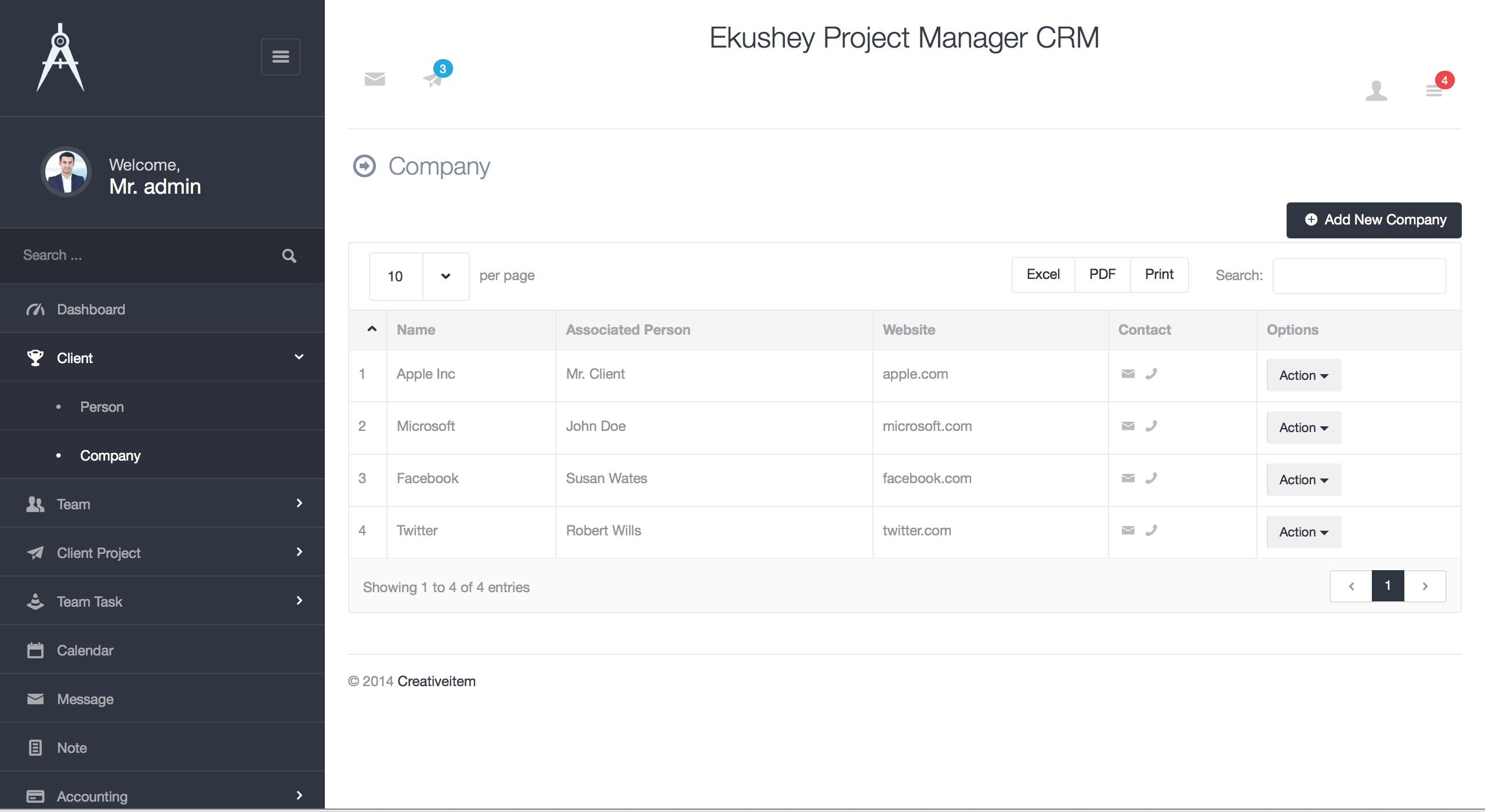Click the notifications list icon with red badge 4
The width and height of the screenshot is (1485, 812).
tap(1433, 91)
